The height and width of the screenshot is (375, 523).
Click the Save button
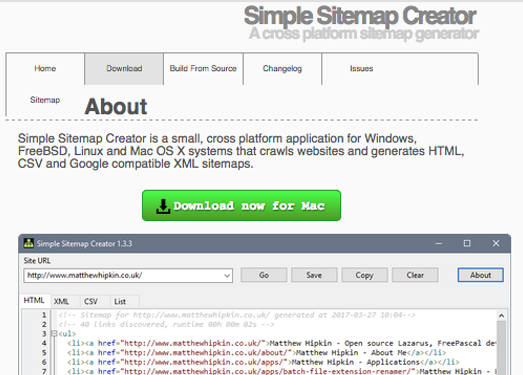314,275
